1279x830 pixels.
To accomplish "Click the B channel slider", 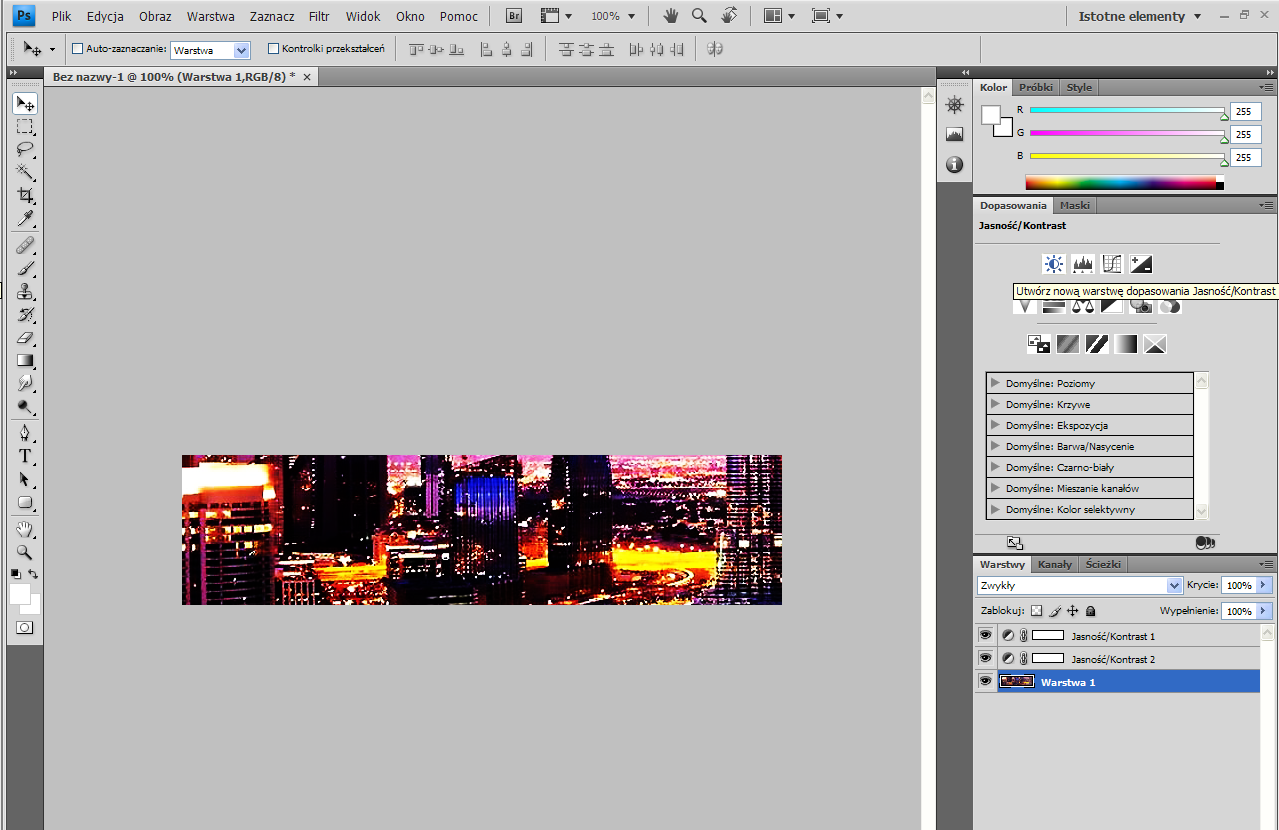I will point(1127,157).
